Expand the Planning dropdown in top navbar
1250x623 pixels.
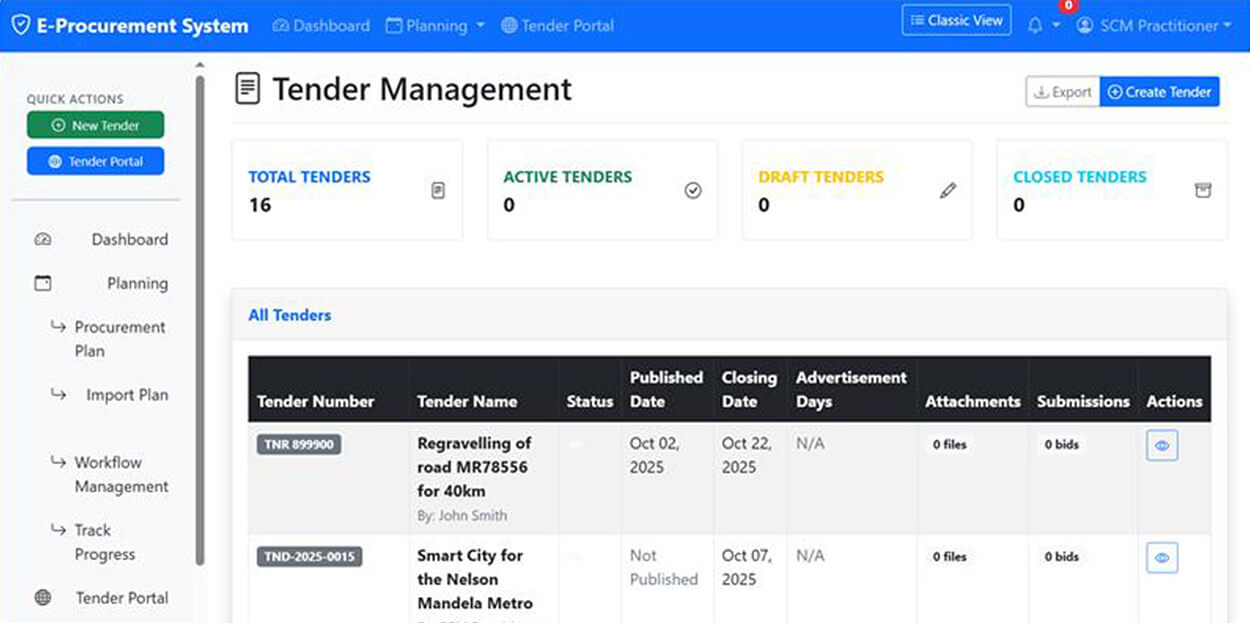[435, 26]
